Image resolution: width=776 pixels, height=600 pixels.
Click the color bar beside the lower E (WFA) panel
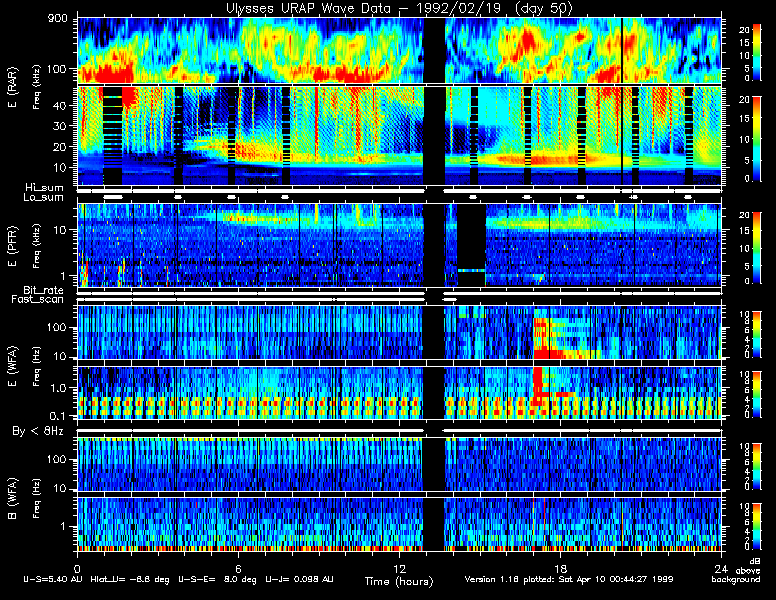click(x=757, y=394)
